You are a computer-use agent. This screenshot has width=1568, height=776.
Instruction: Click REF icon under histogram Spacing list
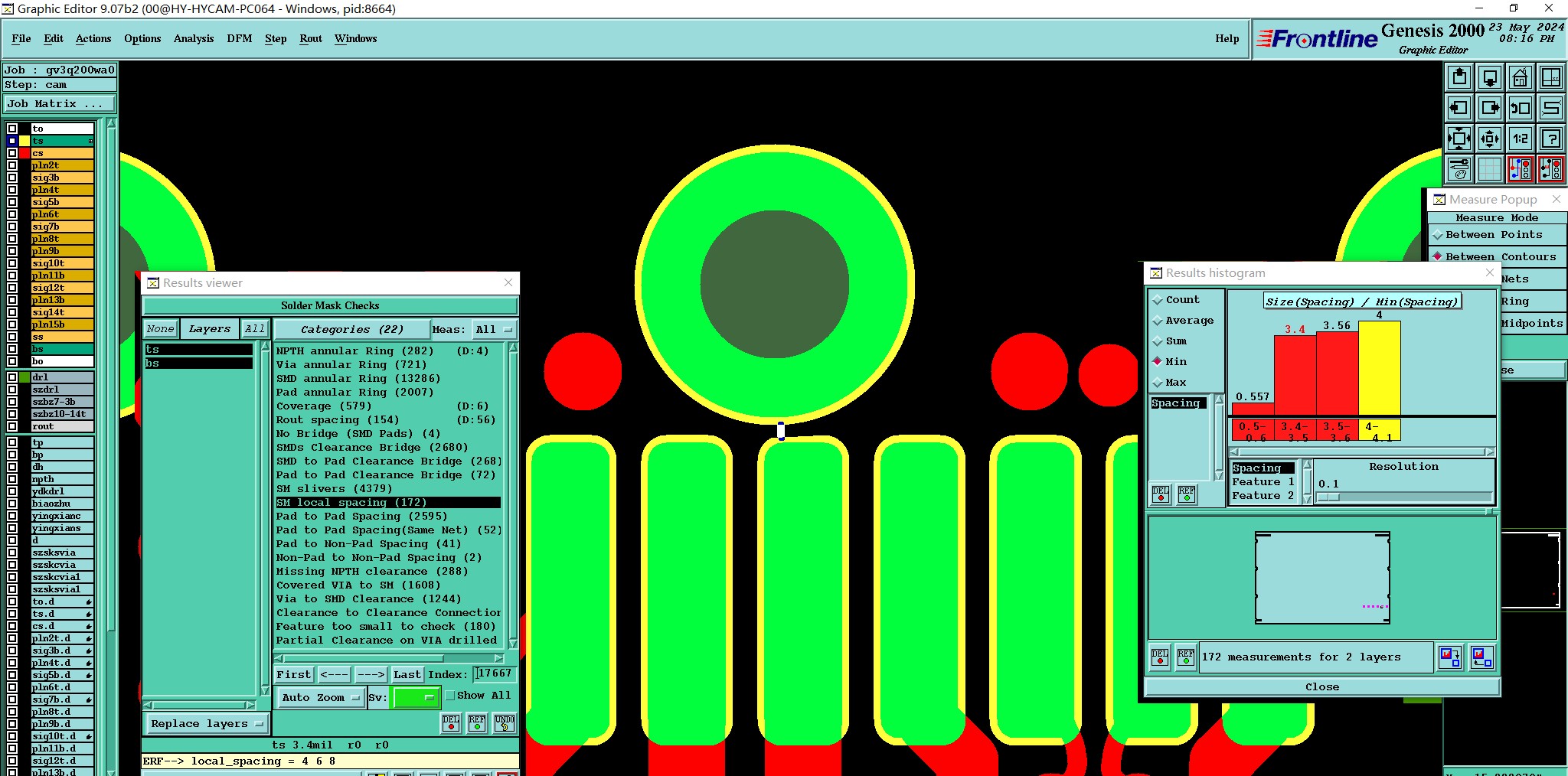coord(1187,494)
